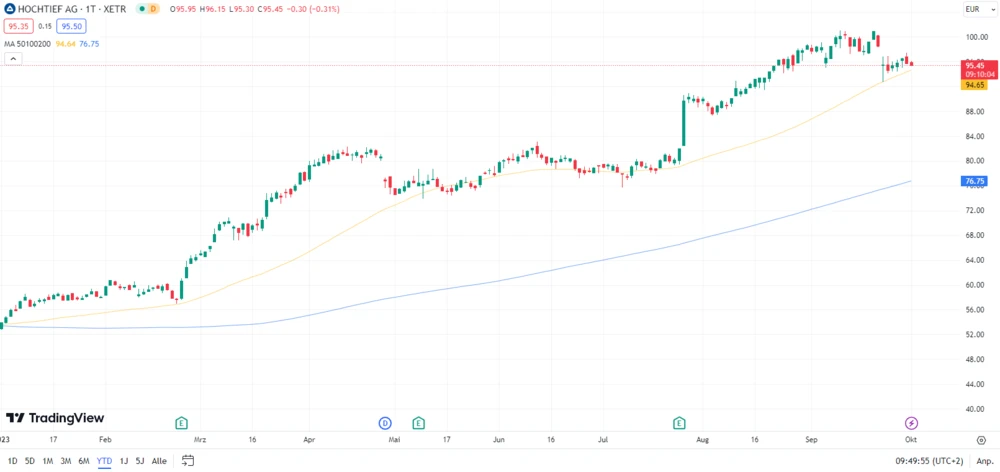Click the HOCHTIEF AG symbol logo
Image resolution: width=1000 pixels, height=472 pixels.
coord(9,9)
